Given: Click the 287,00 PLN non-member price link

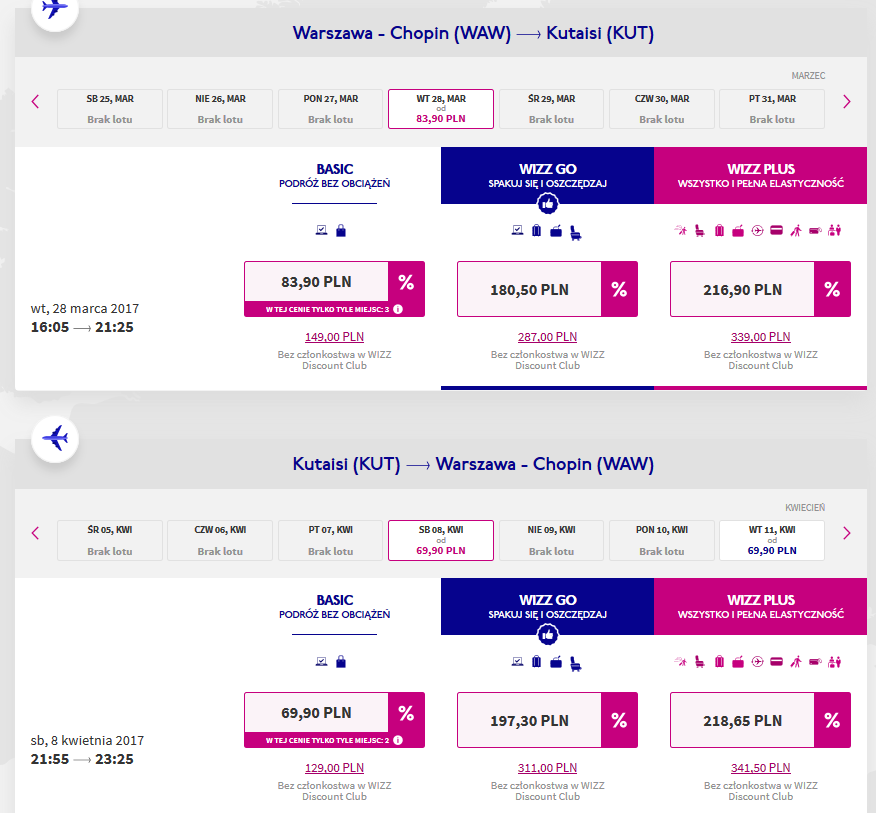Looking at the screenshot, I should [548, 337].
